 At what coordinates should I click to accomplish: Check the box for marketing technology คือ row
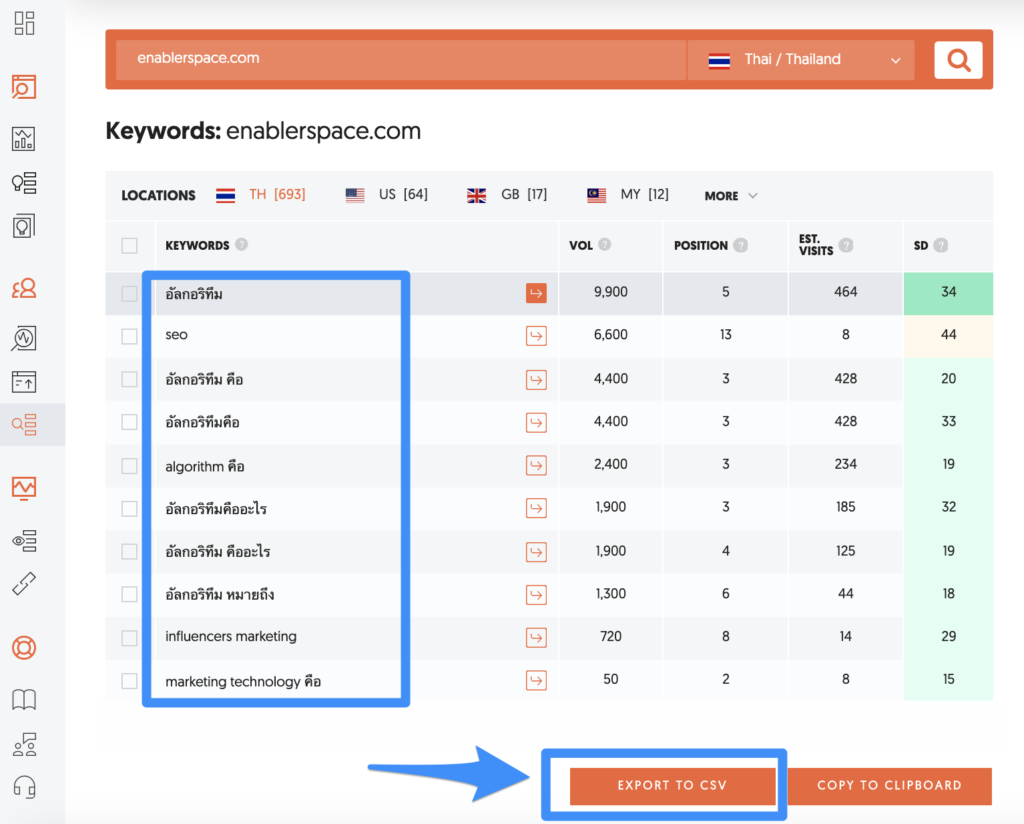[129, 681]
